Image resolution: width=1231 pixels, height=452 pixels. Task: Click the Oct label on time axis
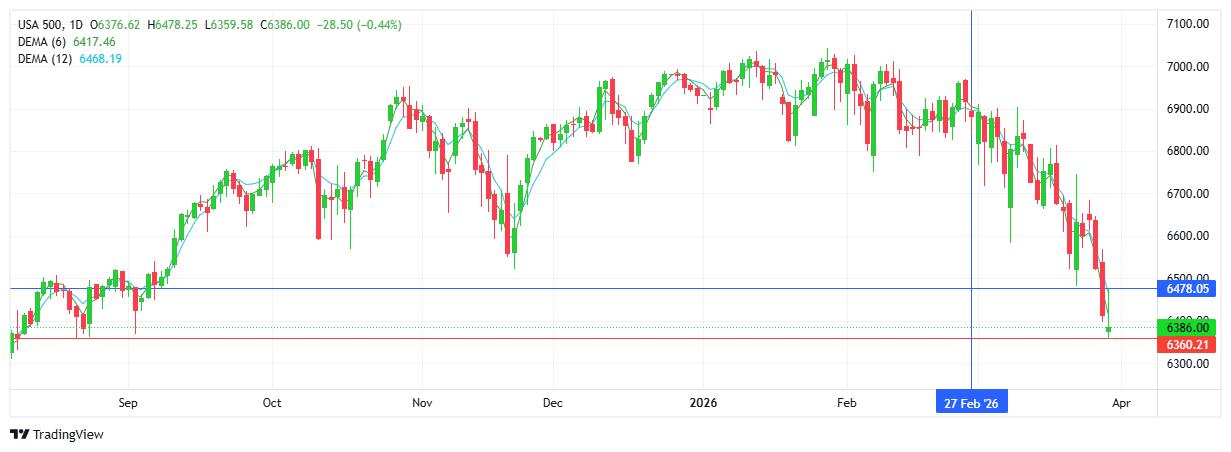tap(272, 403)
